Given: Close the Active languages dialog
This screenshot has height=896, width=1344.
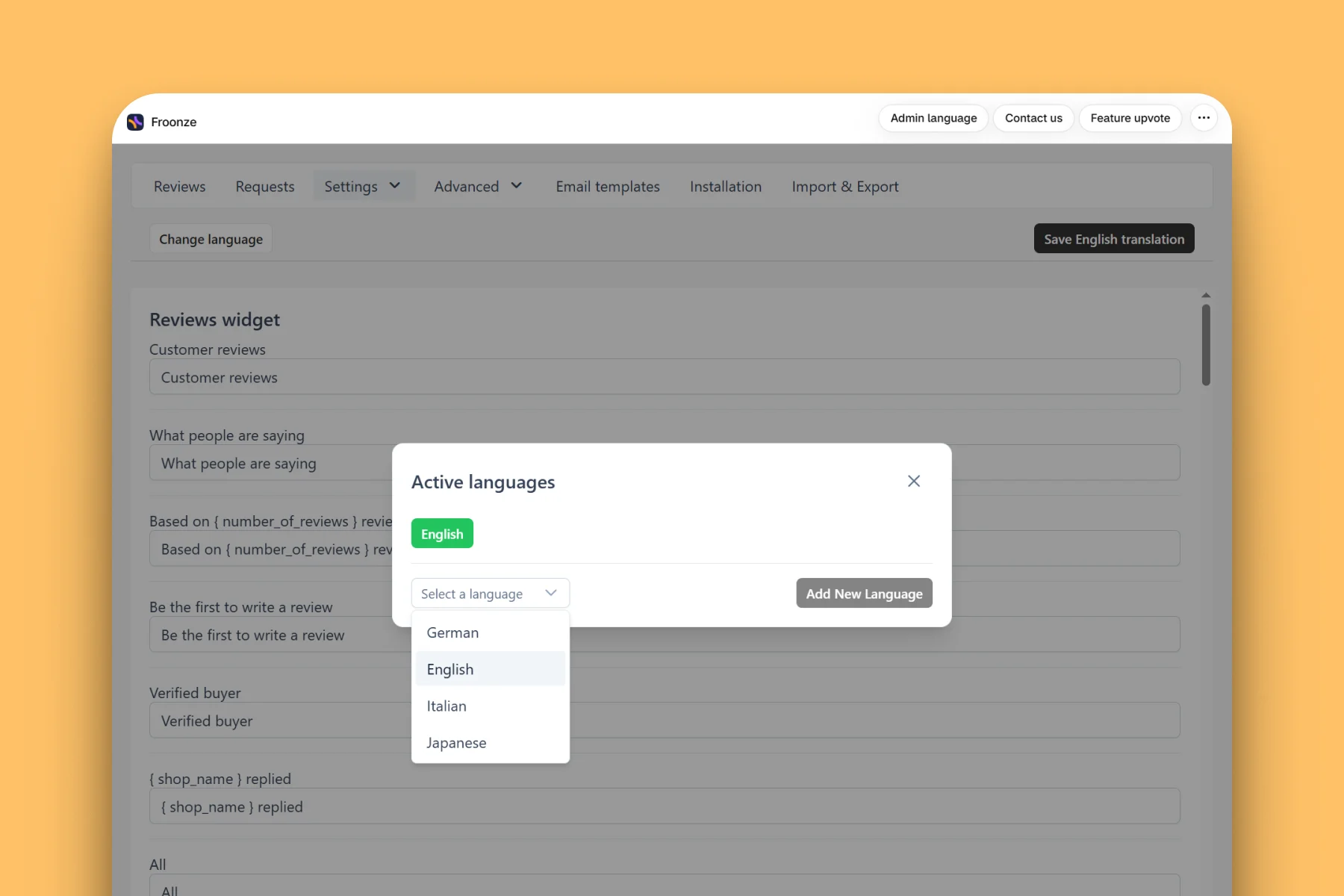Looking at the screenshot, I should click(x=913, y=481).
